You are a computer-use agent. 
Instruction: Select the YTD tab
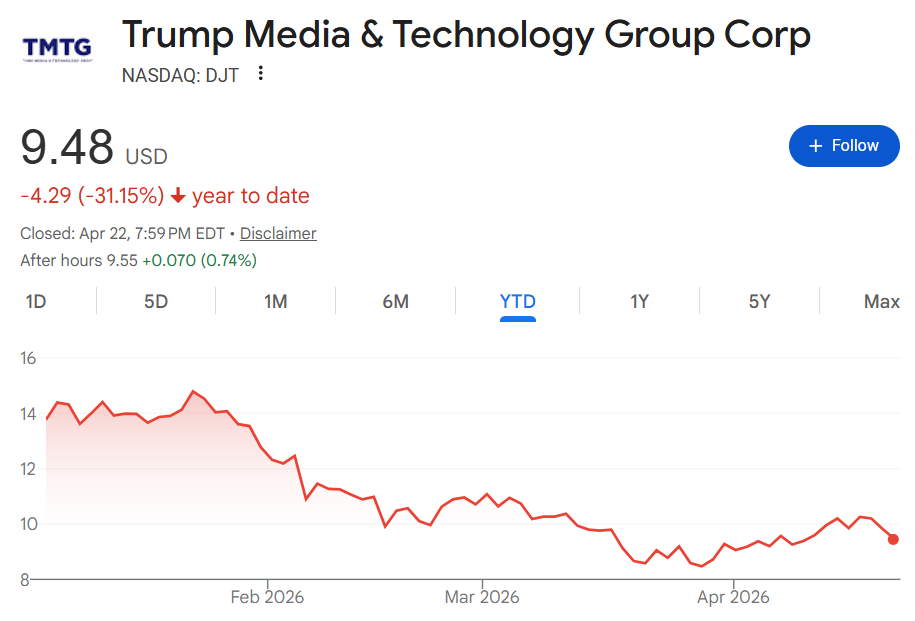point(518,301)
